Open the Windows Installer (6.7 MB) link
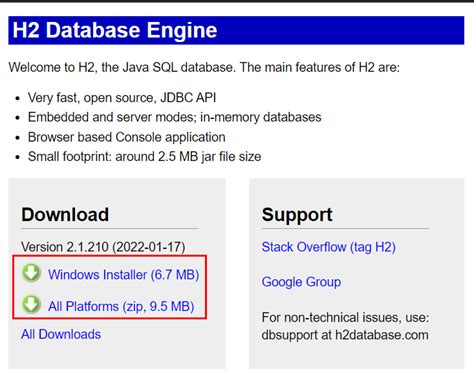Viewport: 474px width, 384px height. tap(123, 275)
